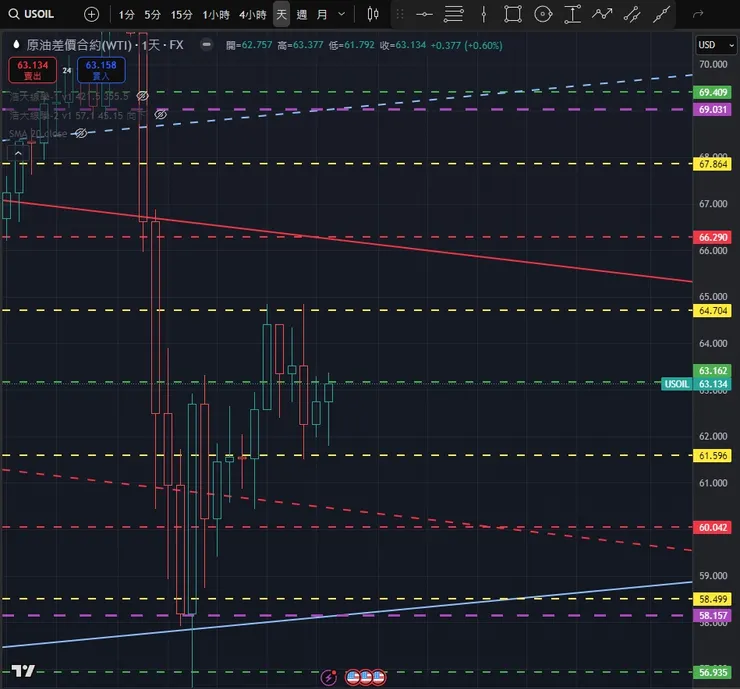
Task: Collapse the indicator legend with the up chevron
Action: pos(18,153)
